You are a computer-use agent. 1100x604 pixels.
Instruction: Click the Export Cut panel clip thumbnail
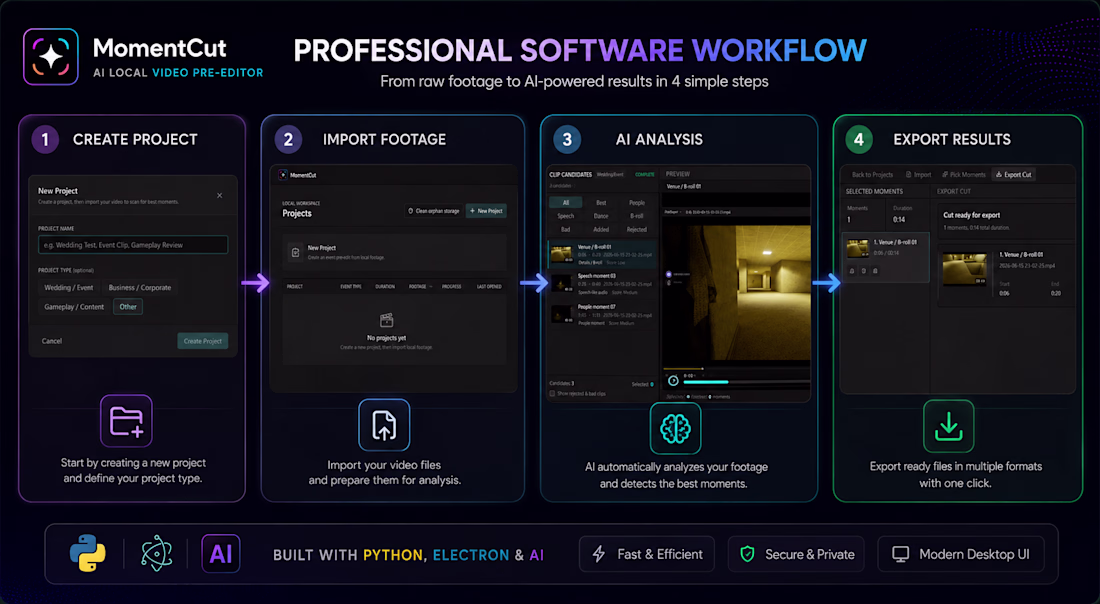pyautogui.click(x=965, y=269)
